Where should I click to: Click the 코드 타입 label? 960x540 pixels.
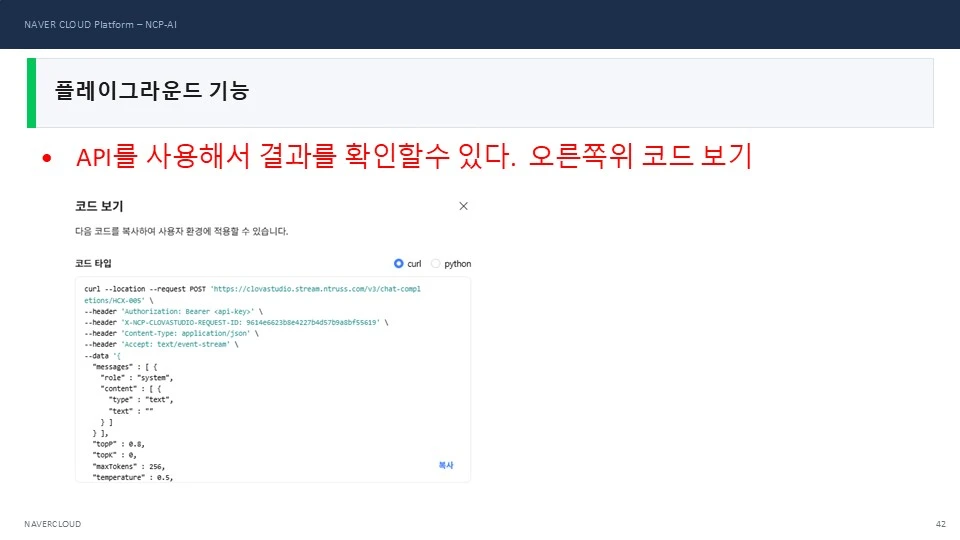pos(93,263)
